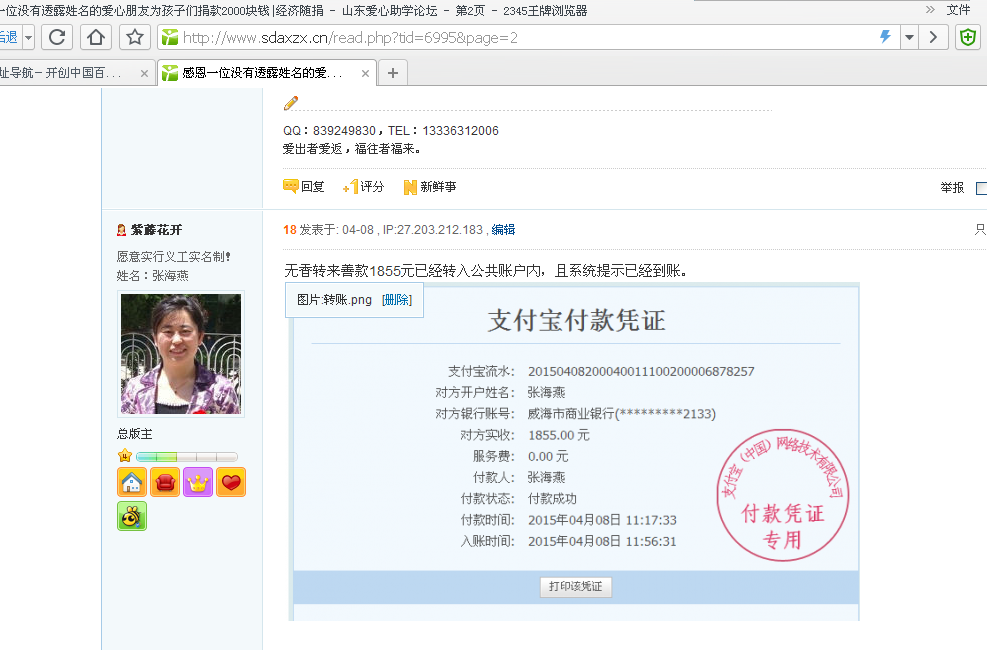987x650 pixels.
Task: Open the 文件 menu
Action: pyautogui.click(x=958, y=10)
